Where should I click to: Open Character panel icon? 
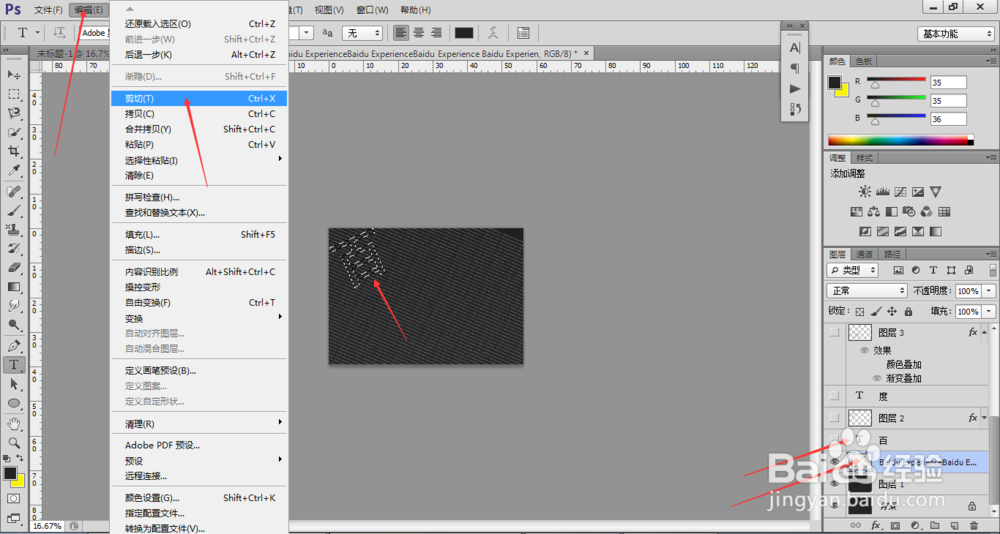click(795, 48)
